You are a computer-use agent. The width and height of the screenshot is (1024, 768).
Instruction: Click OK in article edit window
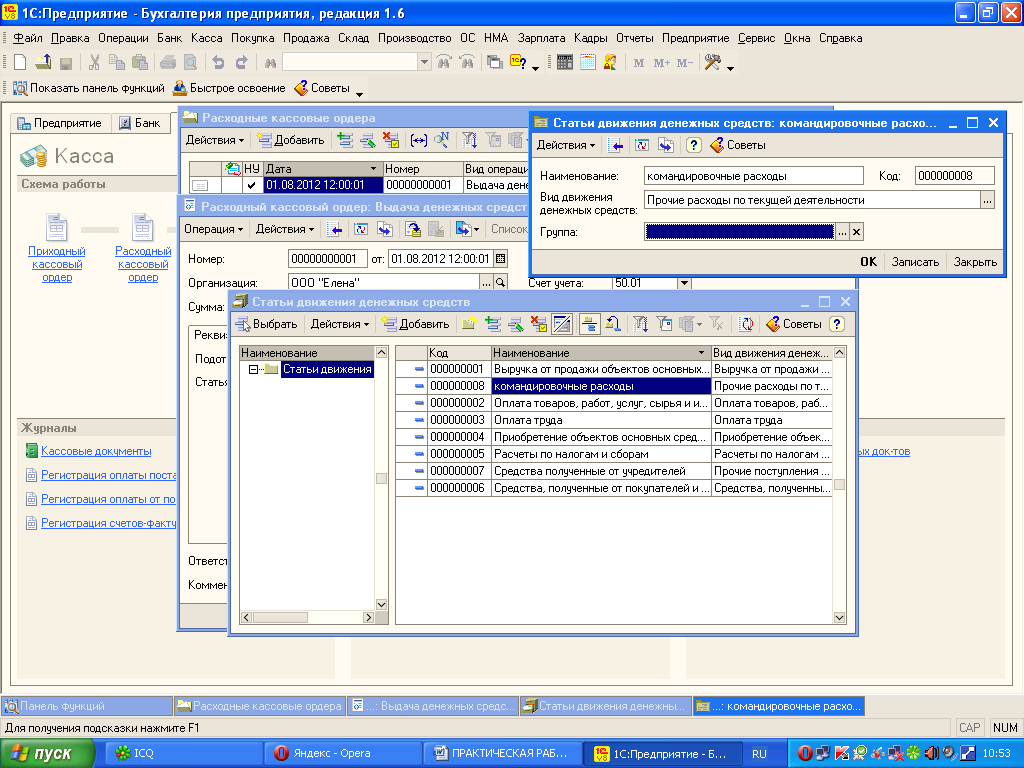868,261
